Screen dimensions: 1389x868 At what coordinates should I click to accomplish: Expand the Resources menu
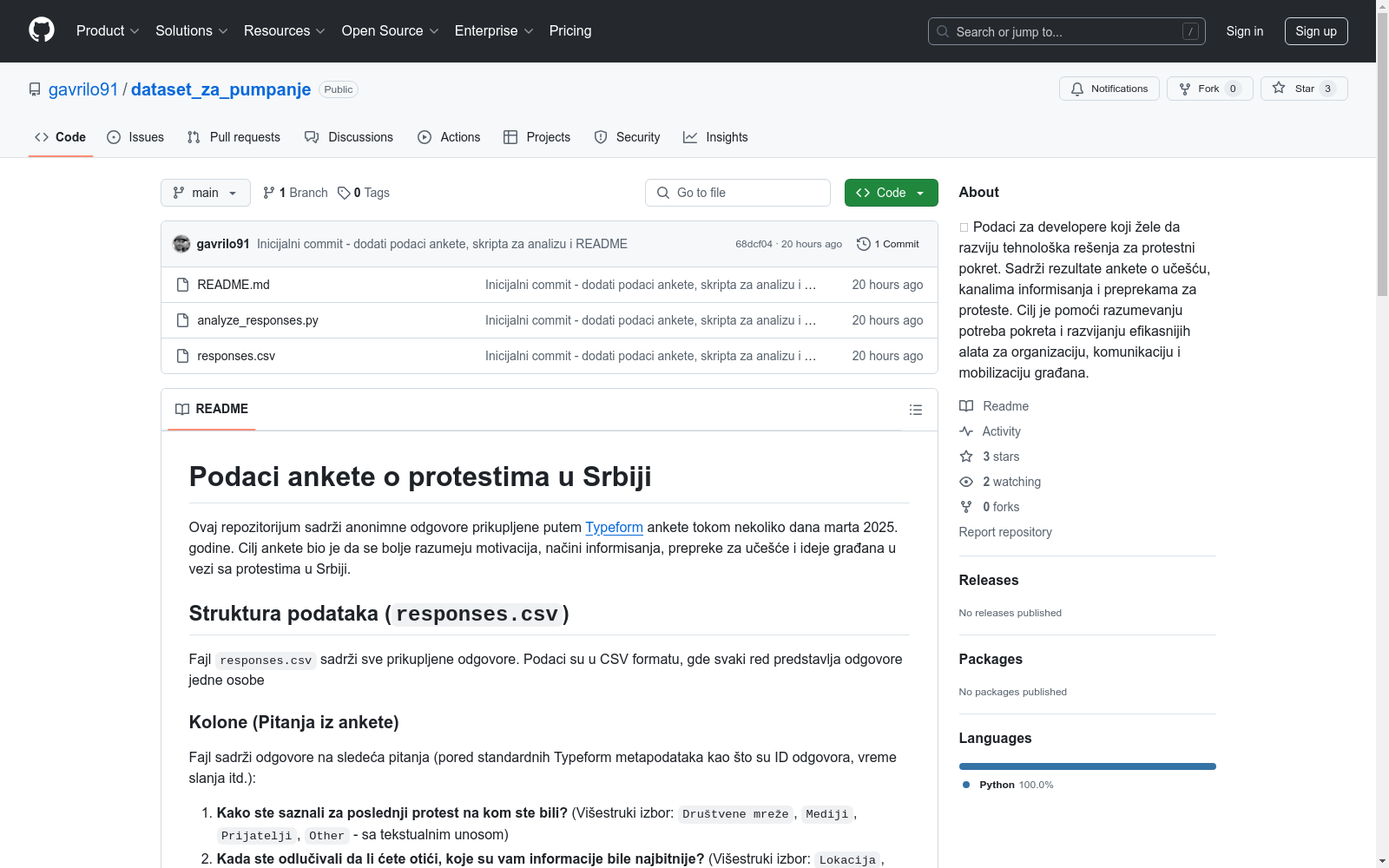285,30
